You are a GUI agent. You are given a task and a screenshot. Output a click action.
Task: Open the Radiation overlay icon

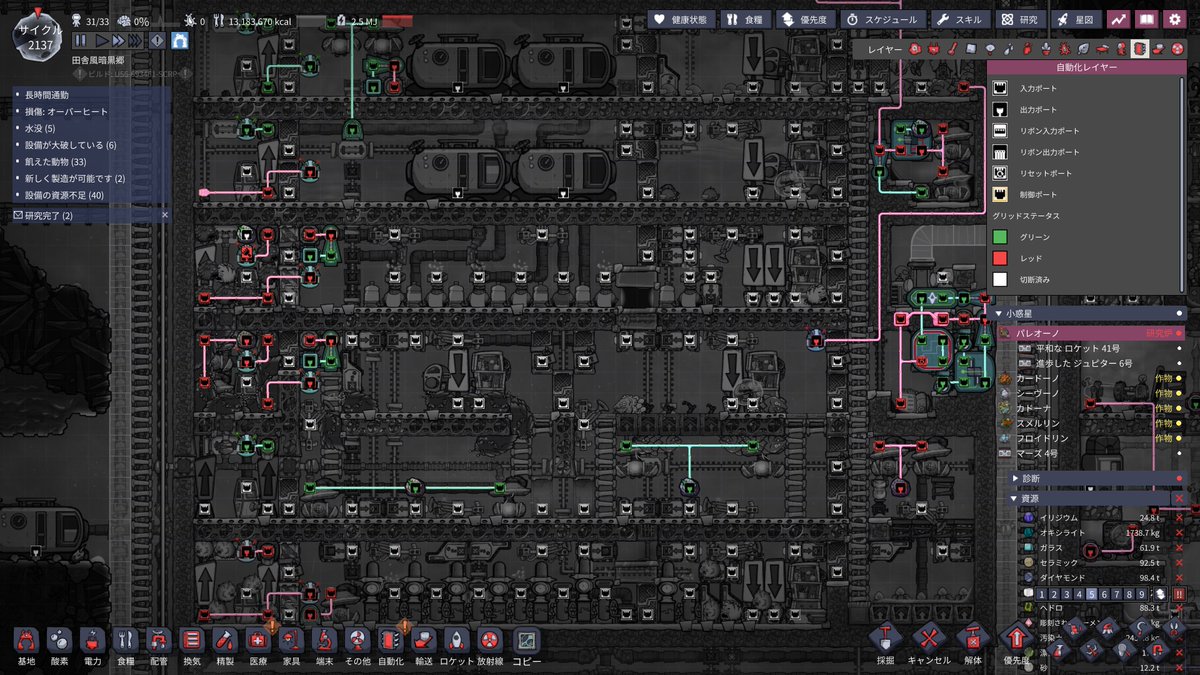click(x=1176, y=49)
